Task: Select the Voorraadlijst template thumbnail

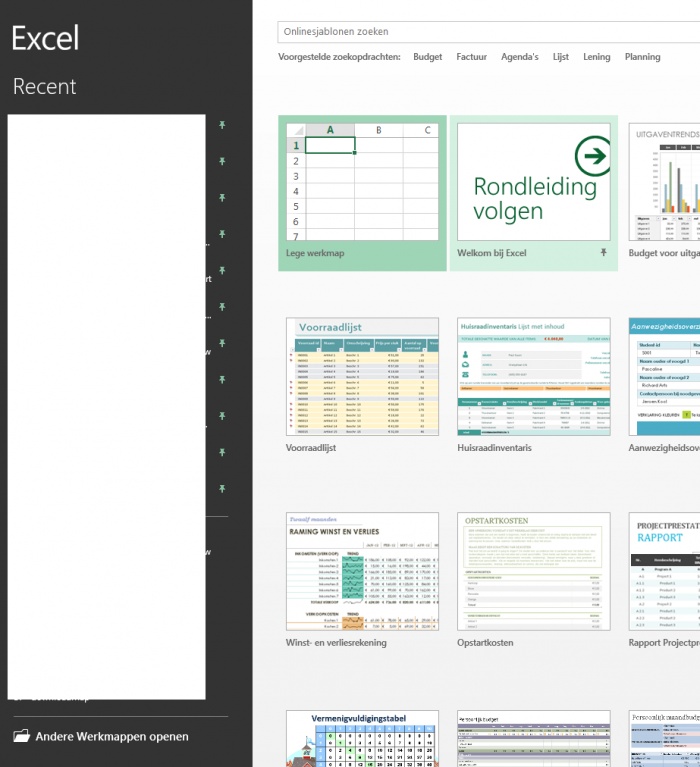Action: 362,377
